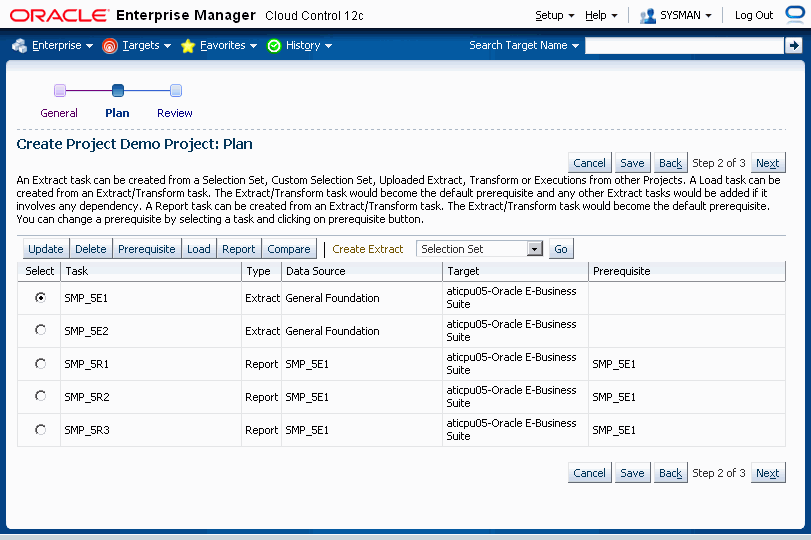Click the Targets bullseye icon
811x540 pixels.
(x=110, y=46)
